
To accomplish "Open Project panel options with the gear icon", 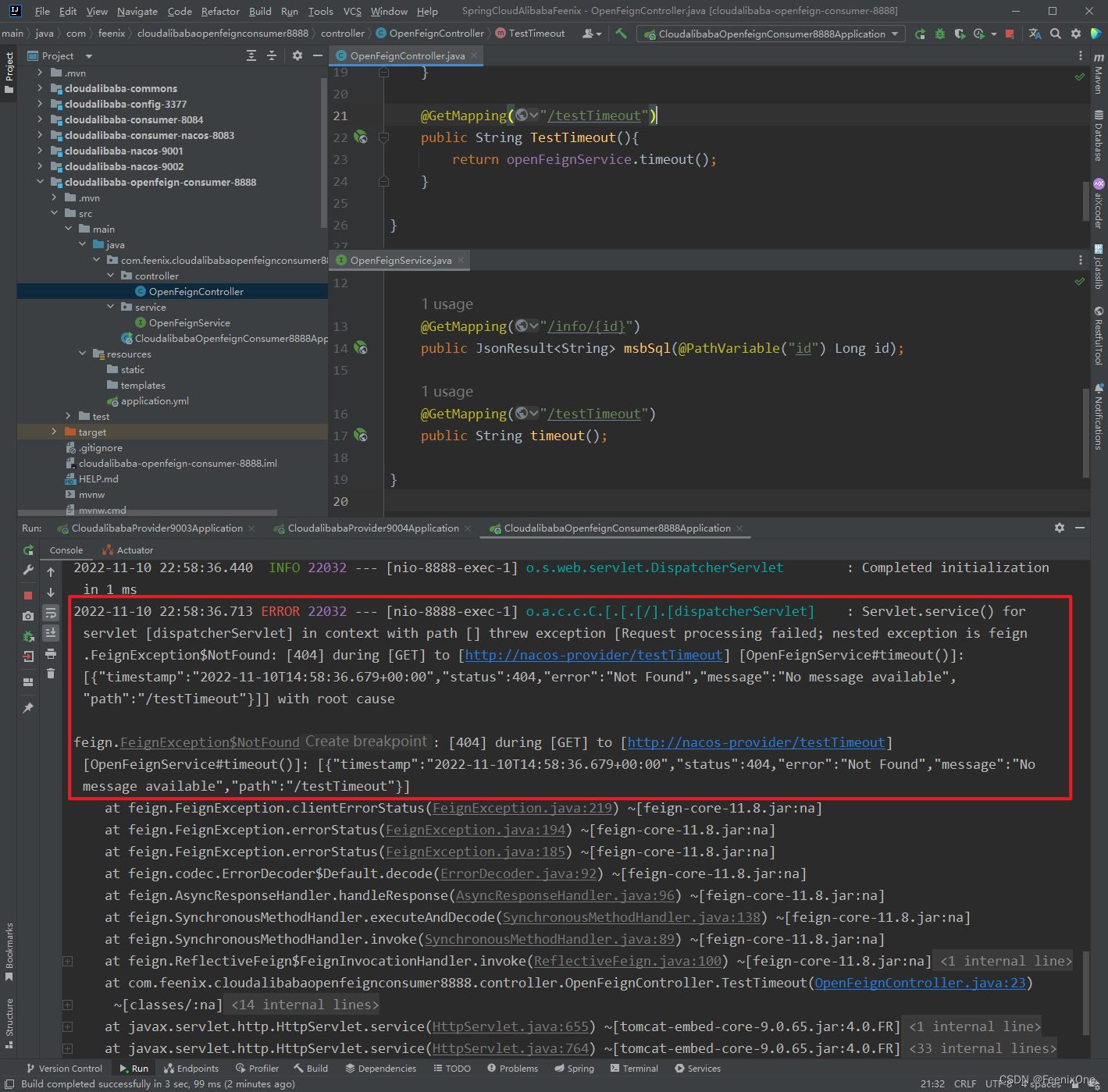I will (x=297, y=55).
